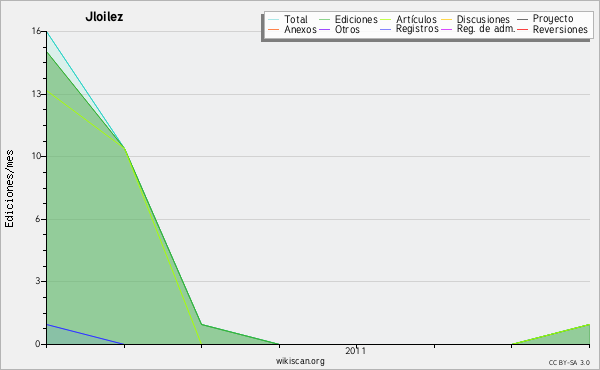
Task: Click the Ediciones legend label
Action: (356, 19)
